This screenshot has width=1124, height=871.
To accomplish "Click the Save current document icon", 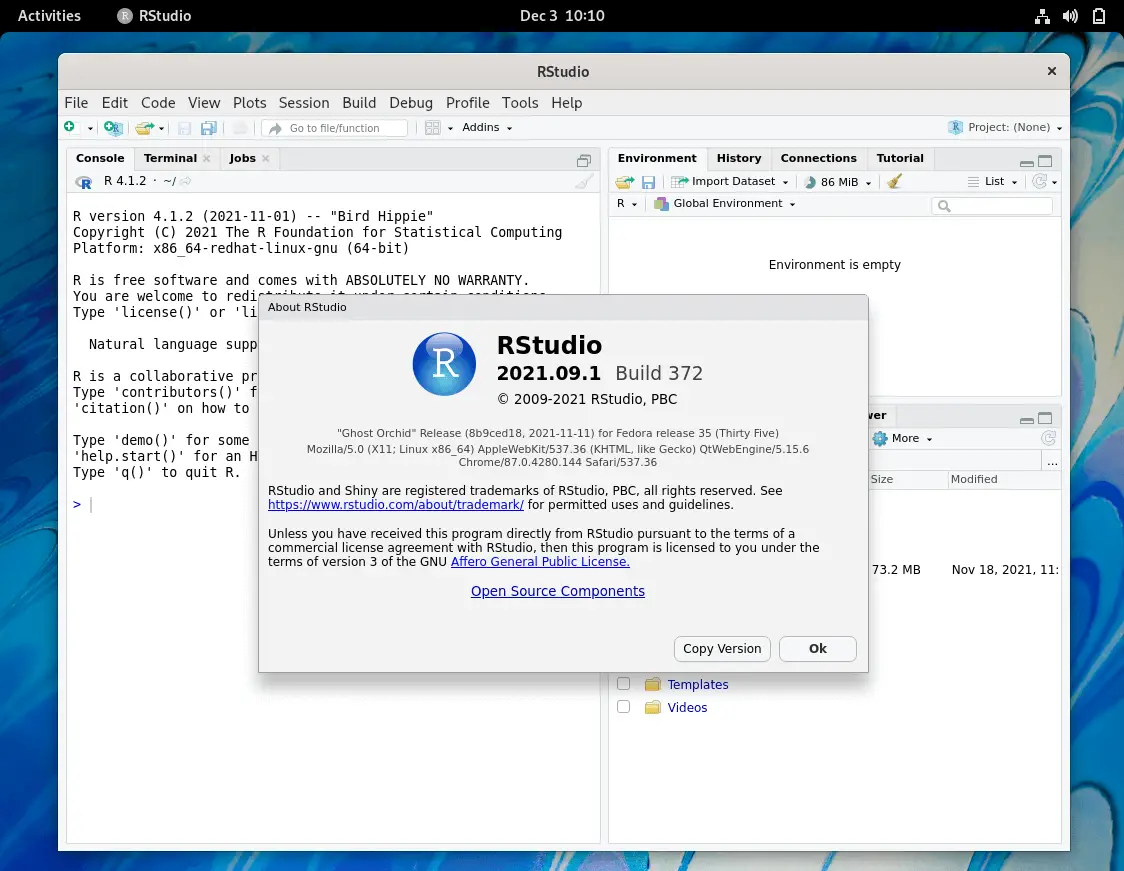I will tap(184, 128).
